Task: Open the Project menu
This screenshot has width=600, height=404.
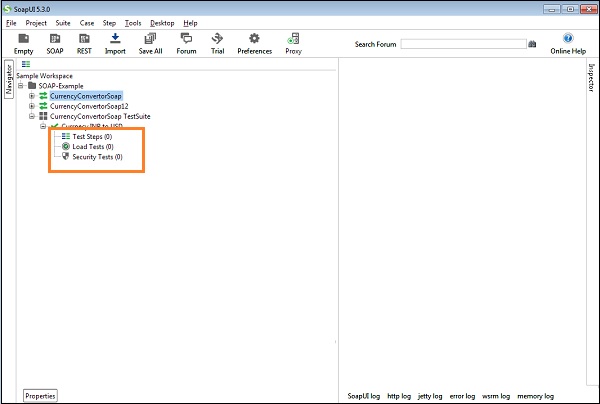Action: [36, 23]
